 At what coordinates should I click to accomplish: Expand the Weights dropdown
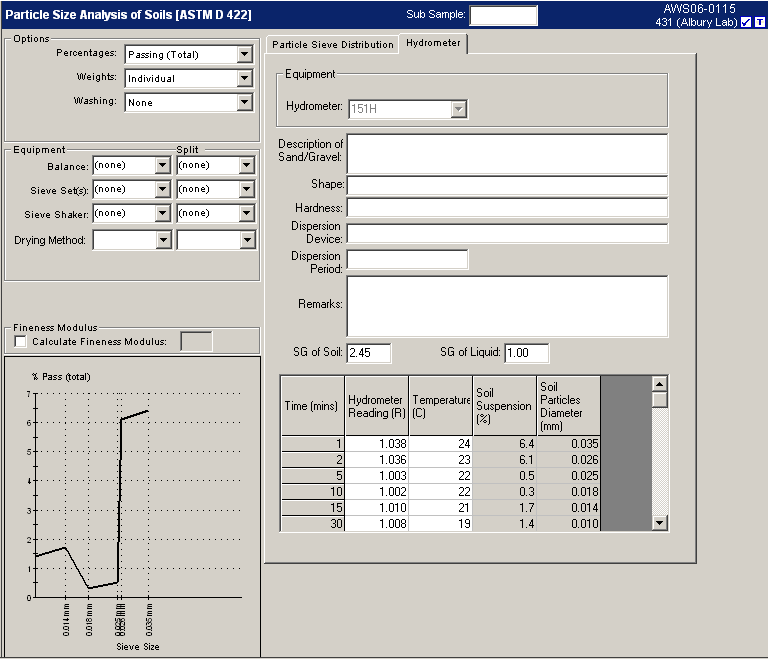click(245, 78)
